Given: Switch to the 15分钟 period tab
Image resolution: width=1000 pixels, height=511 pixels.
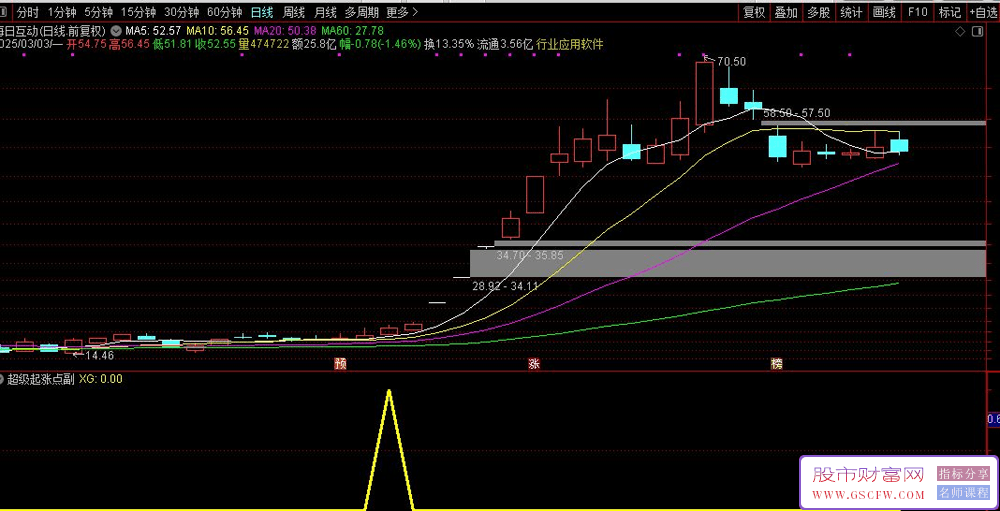Looking at the screenshot, I should [x=138, y=12].
